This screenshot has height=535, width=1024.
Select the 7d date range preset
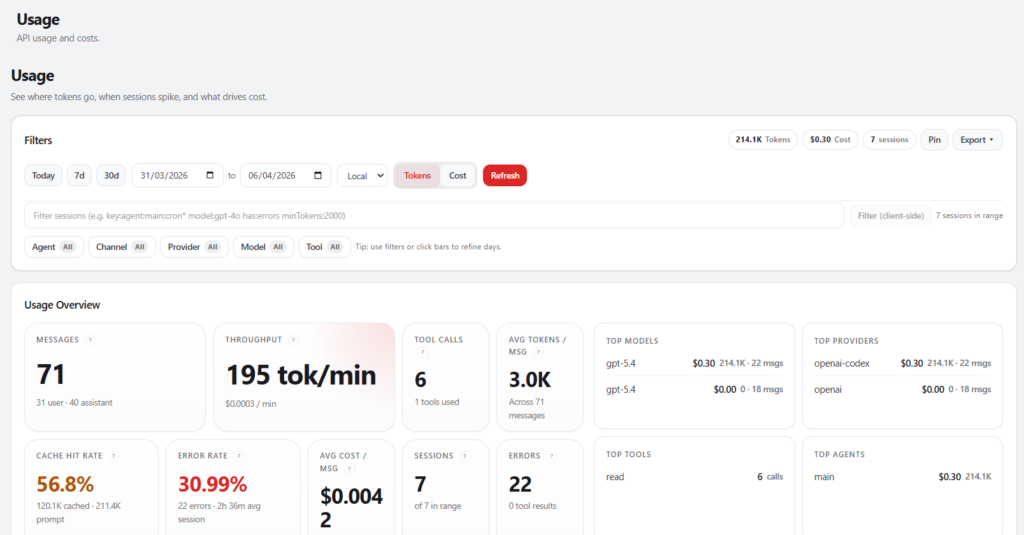click(79, 176)
